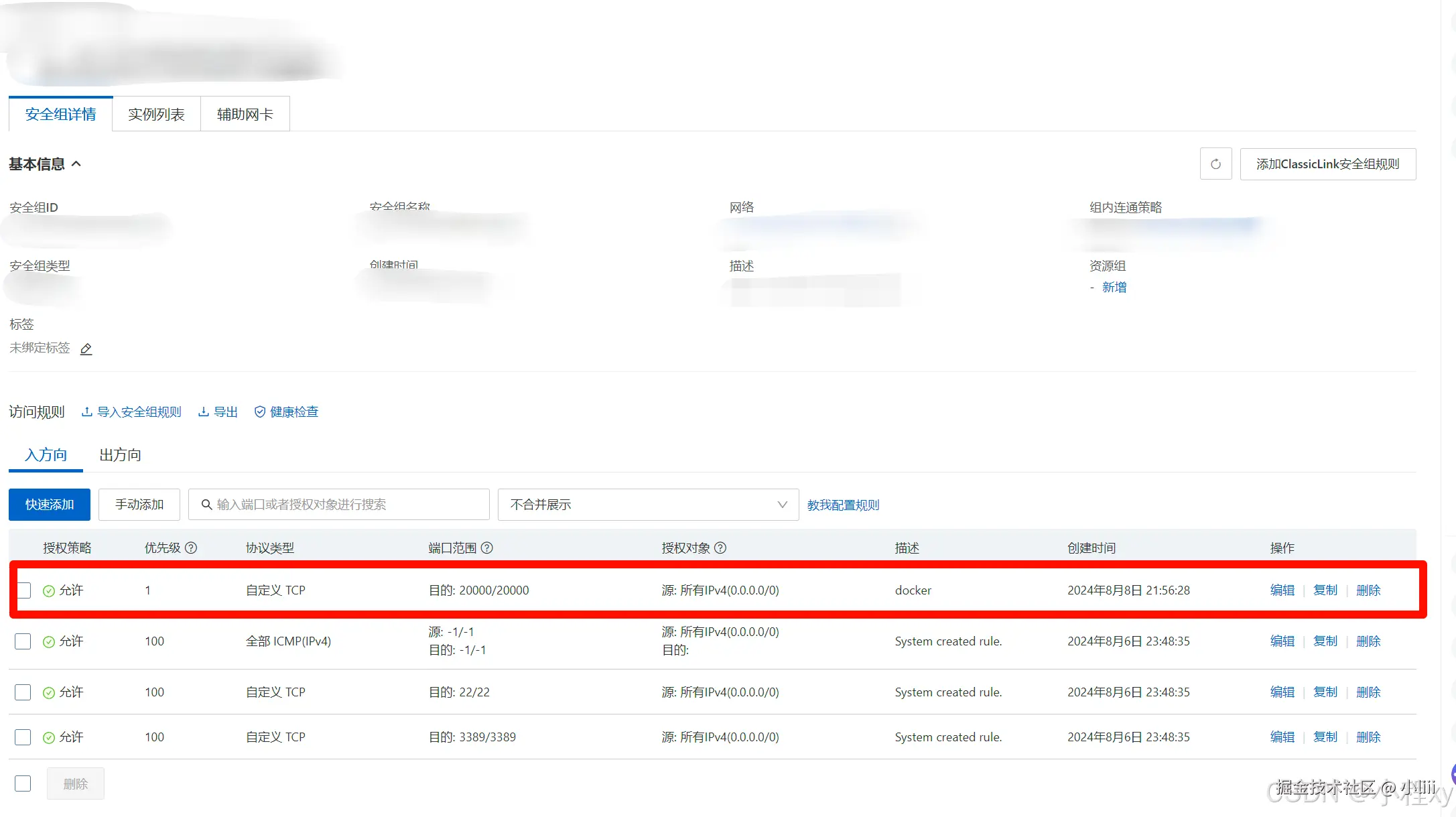The width and height of the screenshot is (1456, 817).
Task: Toggle the bottom select-all checkbox
Action: pos(23,783)
